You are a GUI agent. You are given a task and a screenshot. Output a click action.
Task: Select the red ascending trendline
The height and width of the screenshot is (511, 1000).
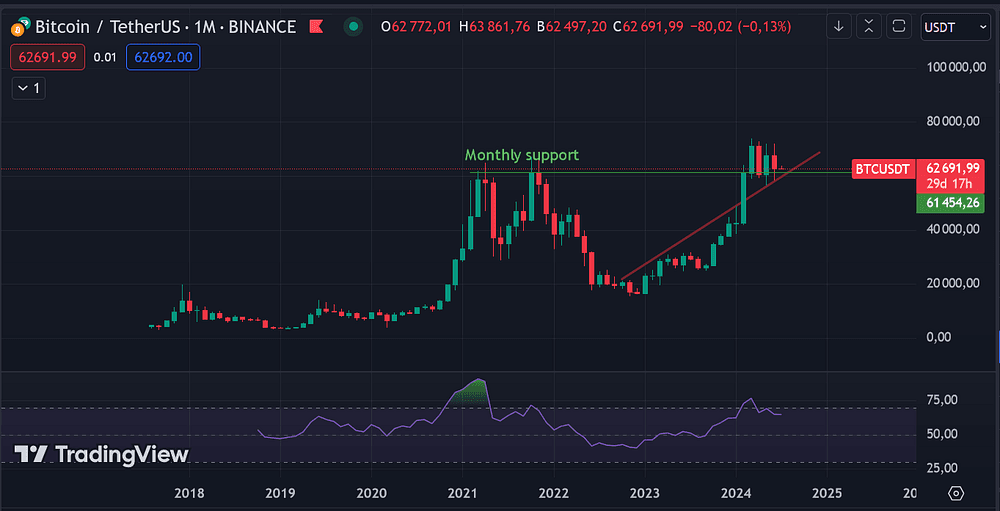[x=721, y=216]
